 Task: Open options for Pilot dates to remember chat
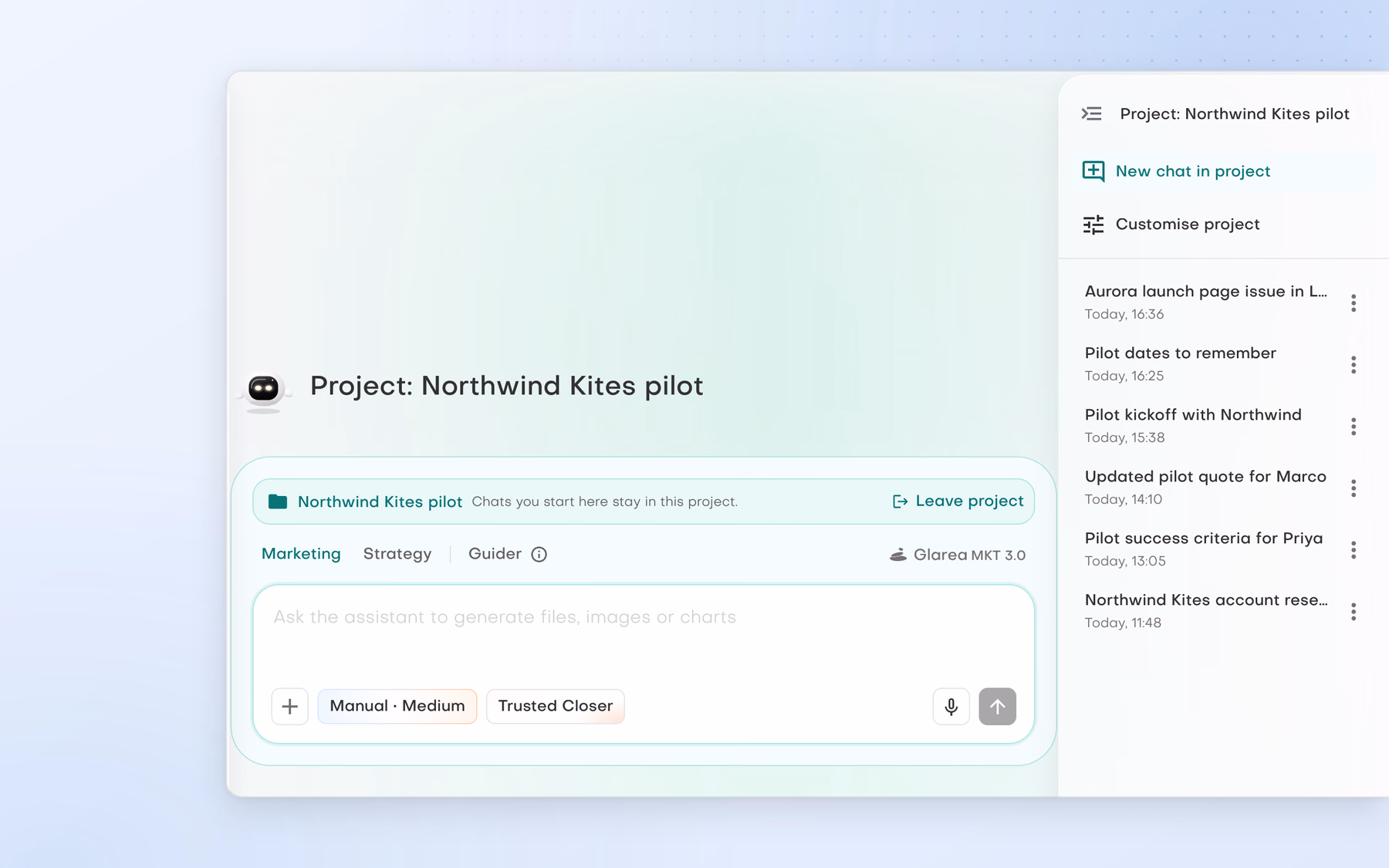pos(1354,365)
